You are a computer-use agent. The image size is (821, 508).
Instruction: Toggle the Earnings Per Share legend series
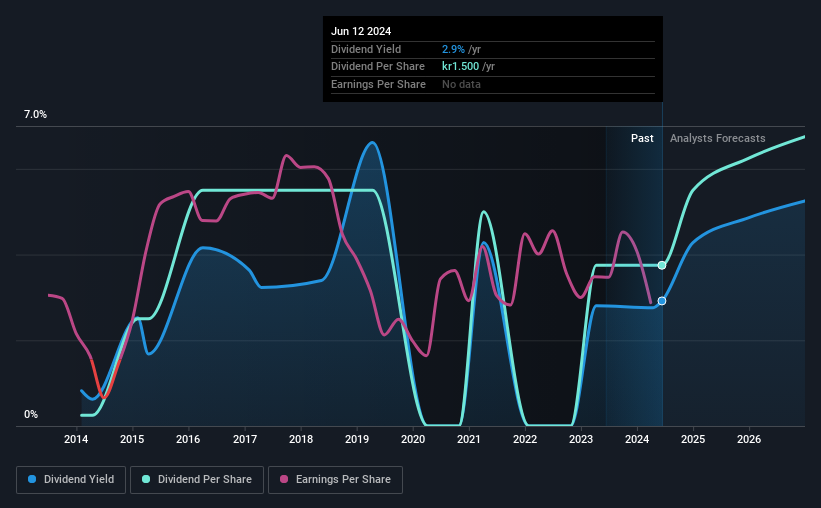(335, 479)
